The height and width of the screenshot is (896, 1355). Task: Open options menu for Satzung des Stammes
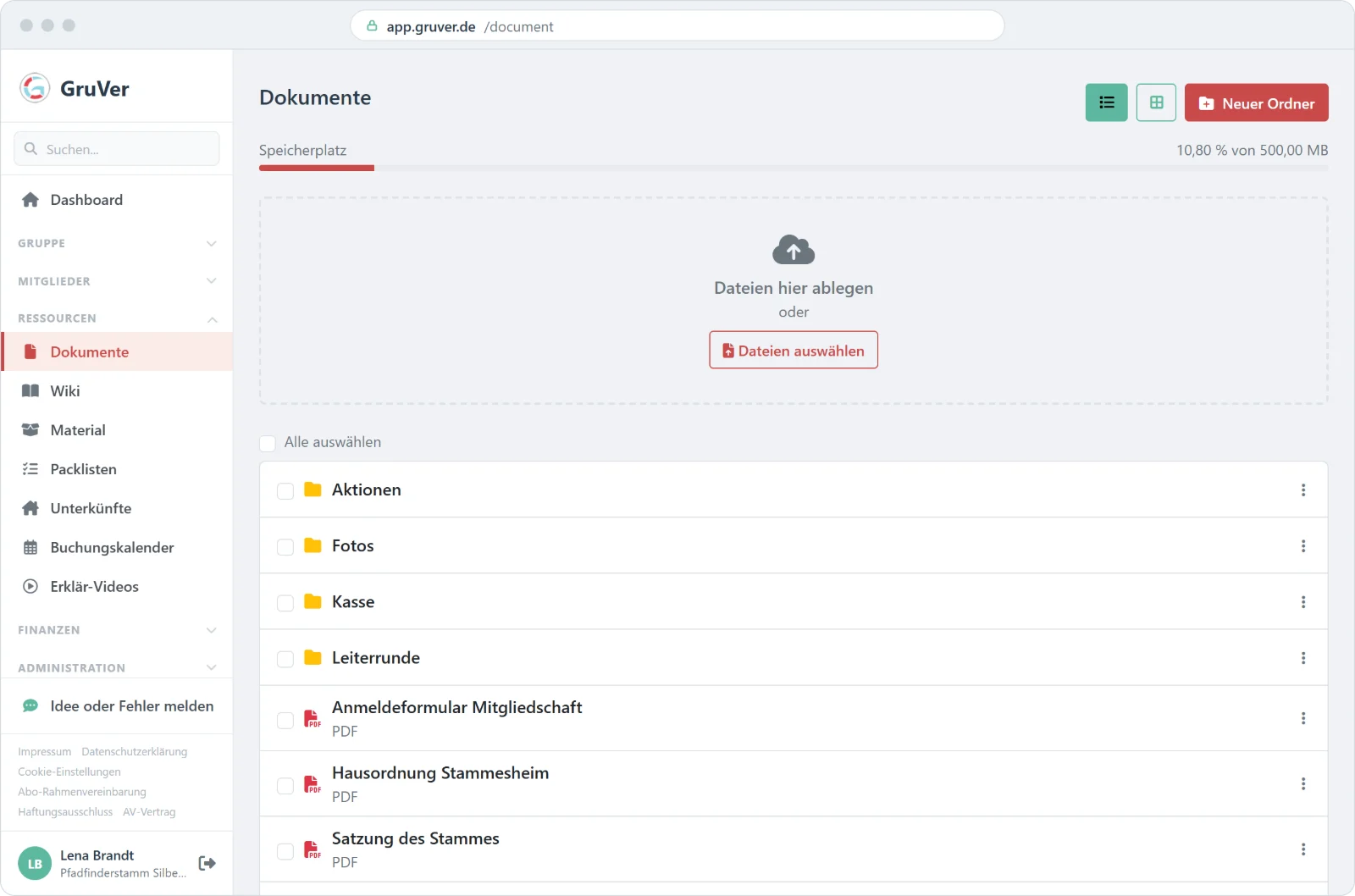coord(1302,849)
